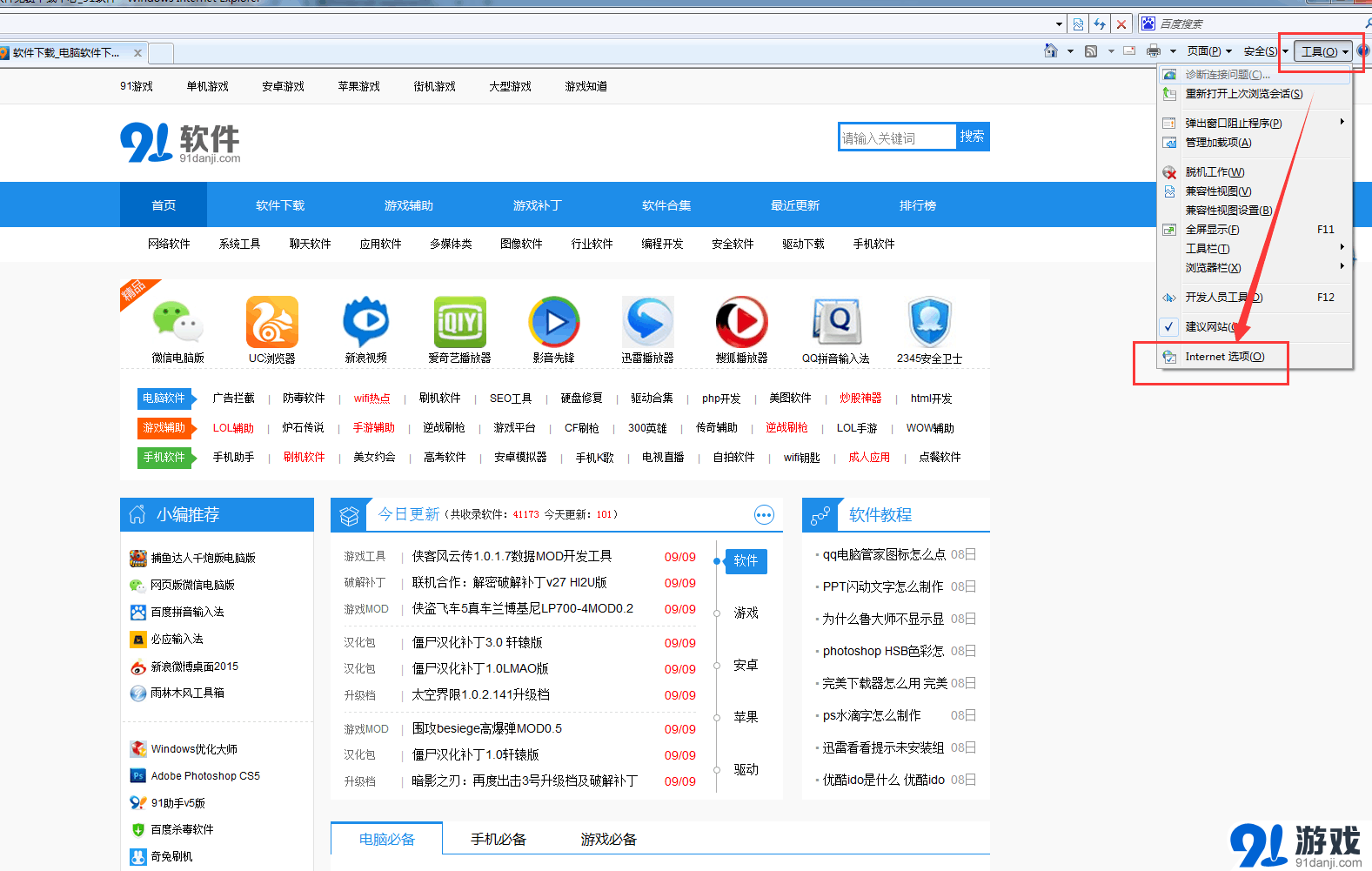The width and height of the screenshot is (1372, 871).
Task: Open the WeChat PC version icon
Action: [x=177, y=322]
